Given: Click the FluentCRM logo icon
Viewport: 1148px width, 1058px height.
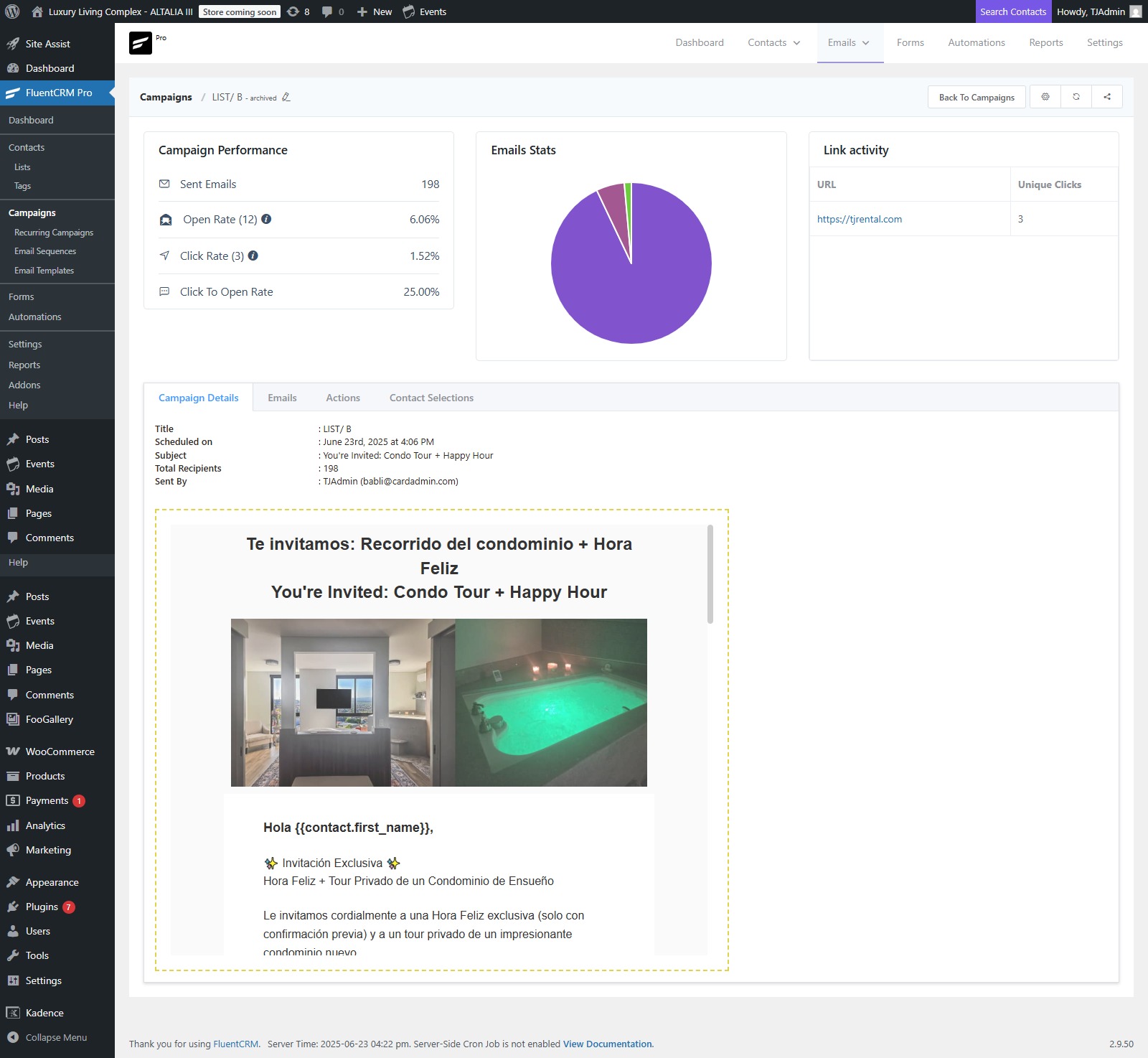Looking at the screenshot, I should (141, 43).
